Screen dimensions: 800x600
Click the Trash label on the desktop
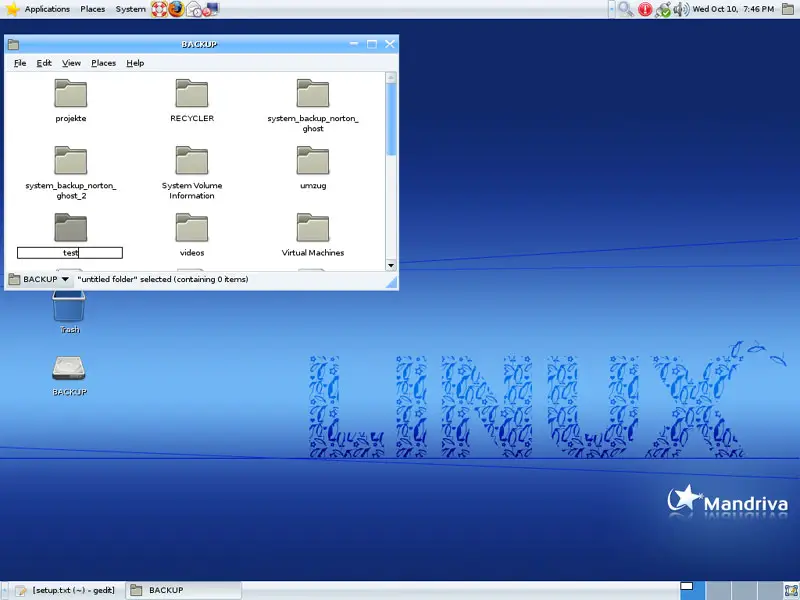click(x=70, y=330)
